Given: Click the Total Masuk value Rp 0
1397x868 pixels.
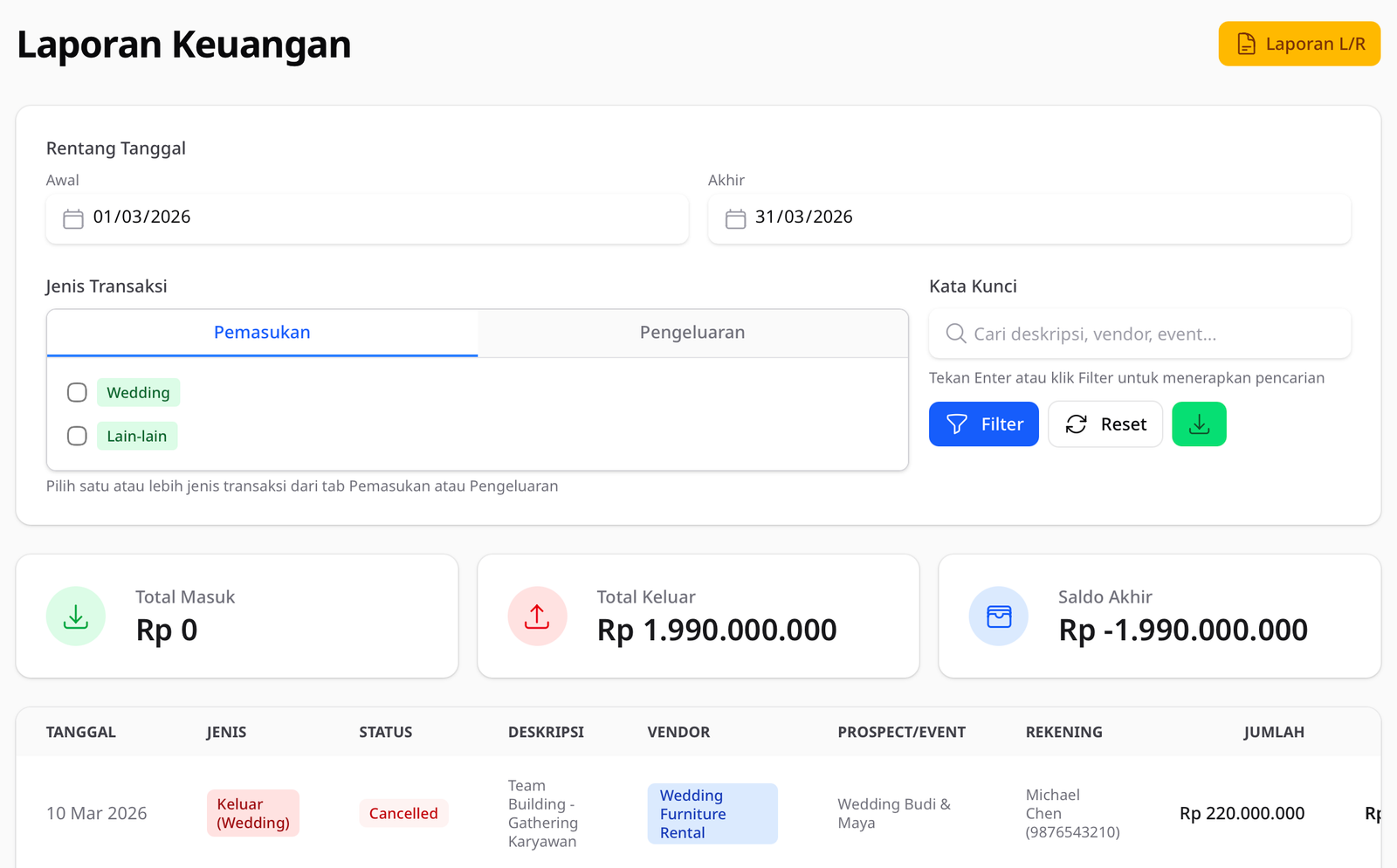Looking at the screenshot, I should click(167, 630).
